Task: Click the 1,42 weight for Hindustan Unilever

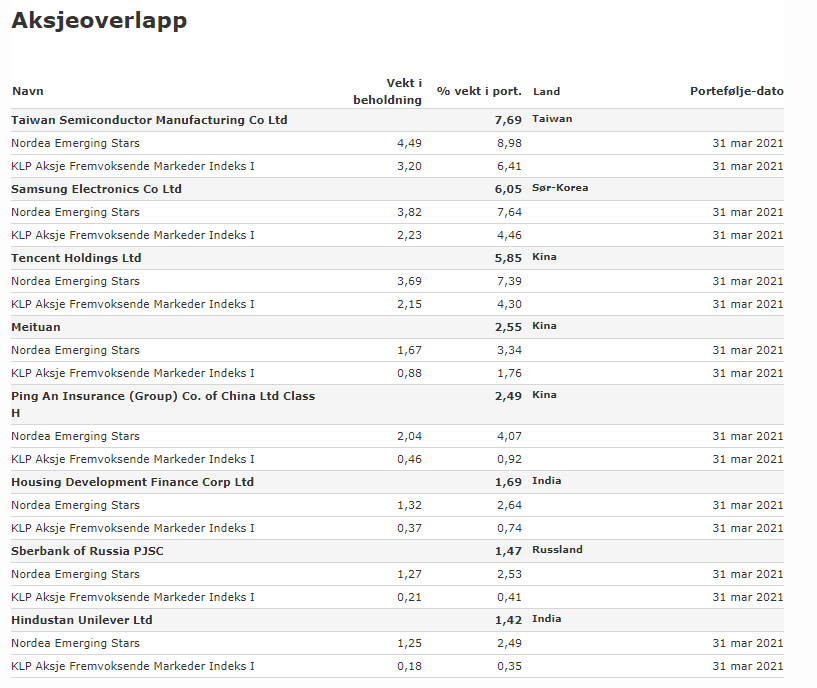Action: point(508,620)
